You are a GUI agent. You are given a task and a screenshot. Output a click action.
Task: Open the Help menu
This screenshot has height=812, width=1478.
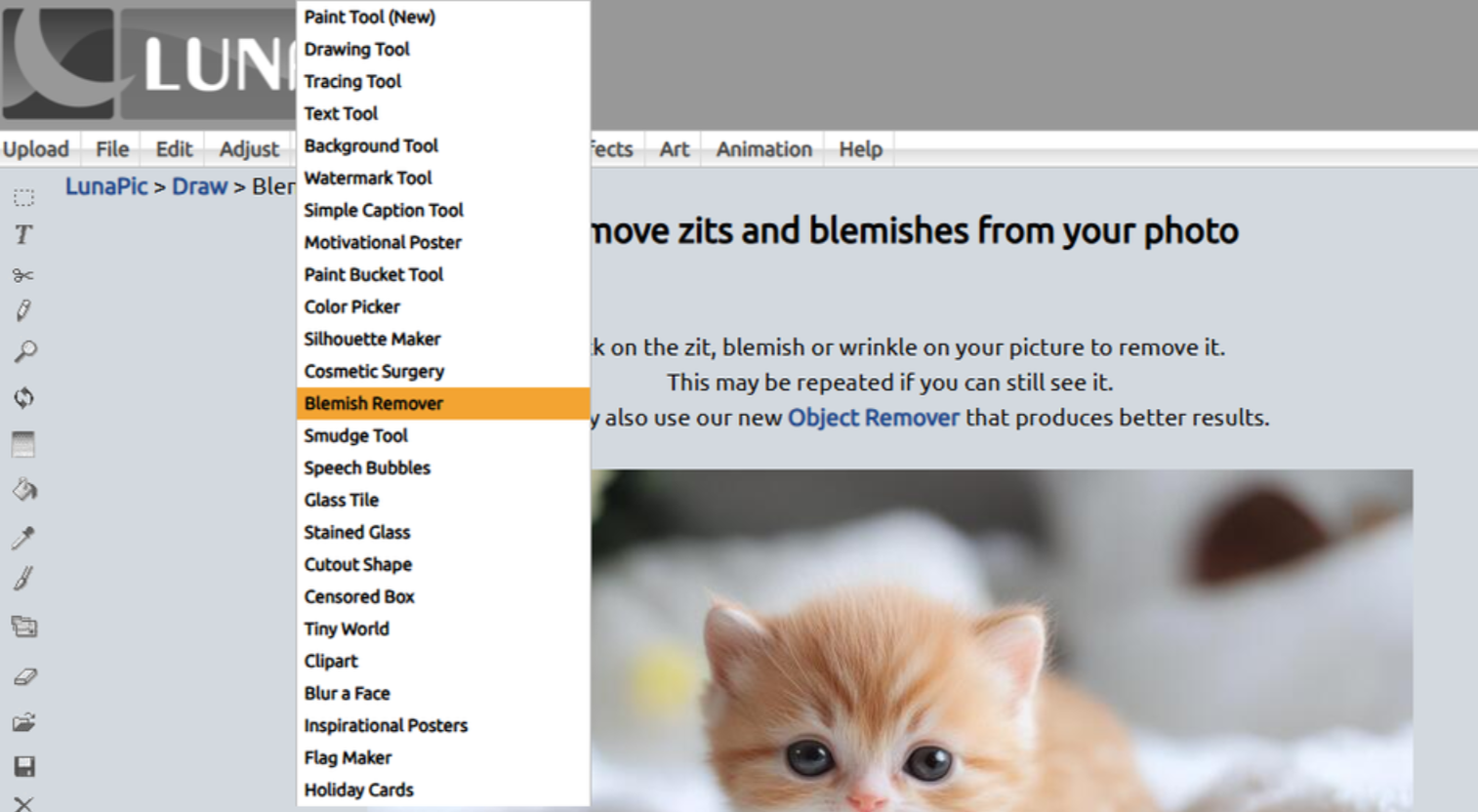coord(860,149)
